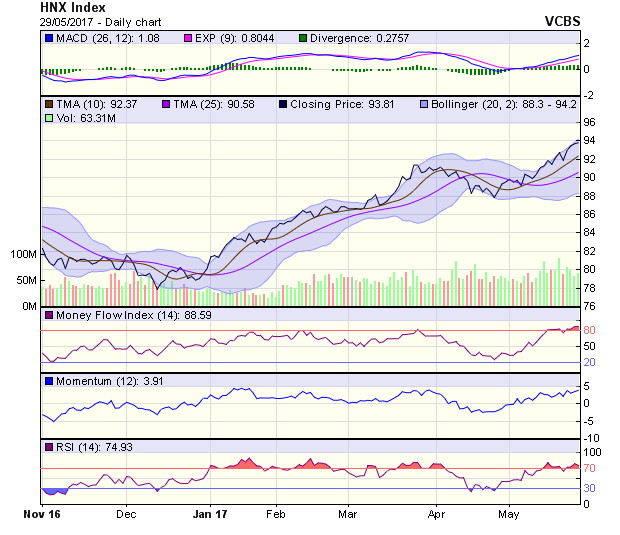This screenshot has width=620, height=535.
Task: Select the Nov 16 date axis label
Action: coord(41,515)
